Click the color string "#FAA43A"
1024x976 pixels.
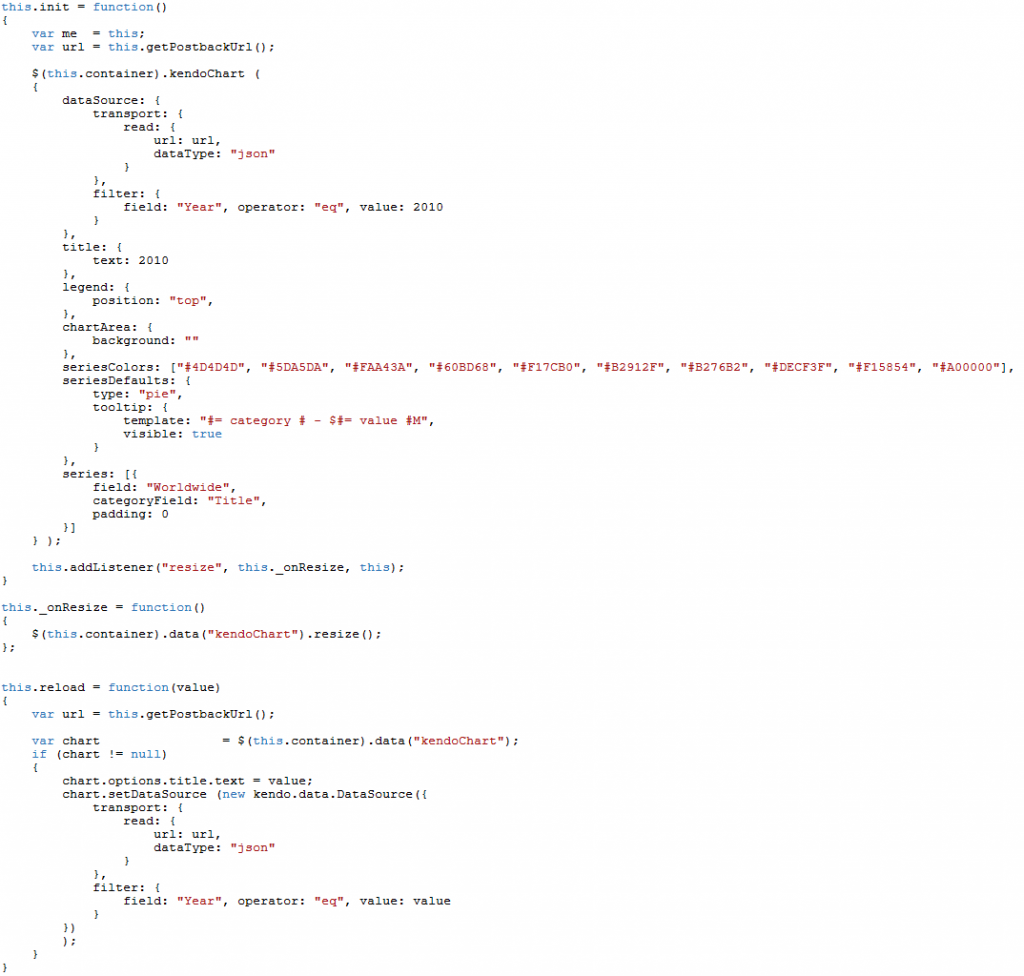[378, 367]
